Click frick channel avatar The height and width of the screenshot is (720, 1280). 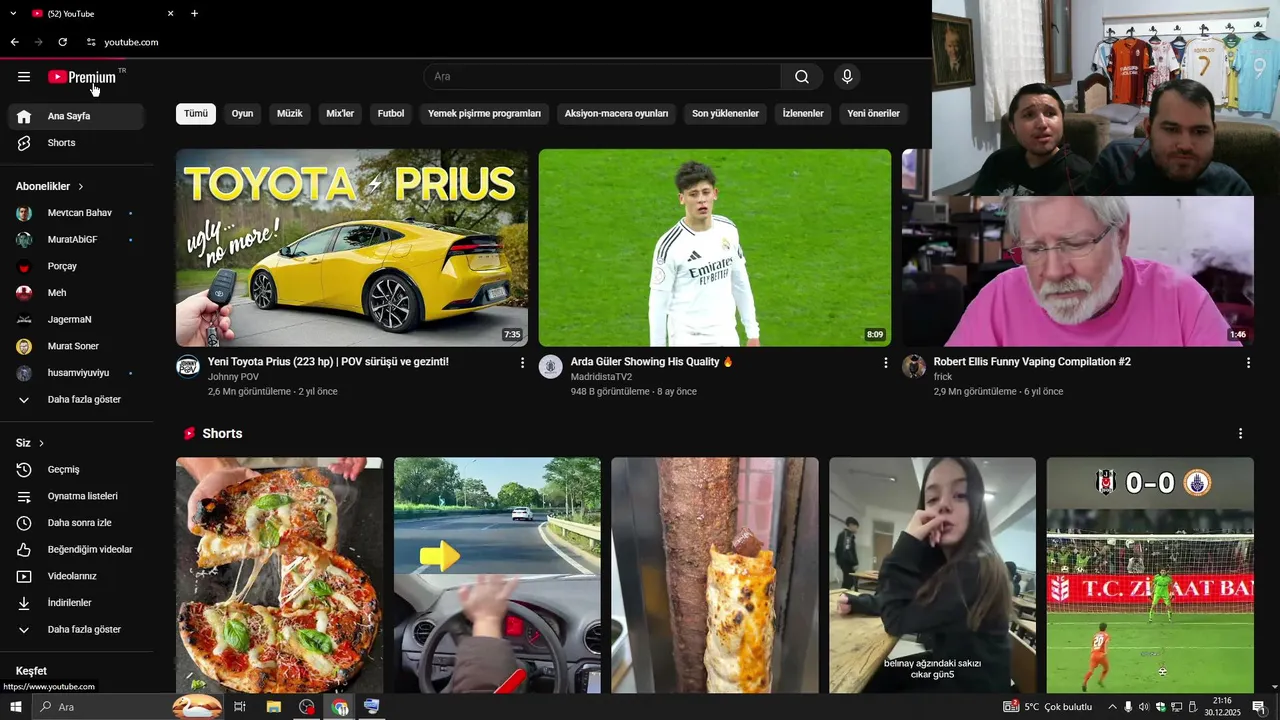(914, 367)
